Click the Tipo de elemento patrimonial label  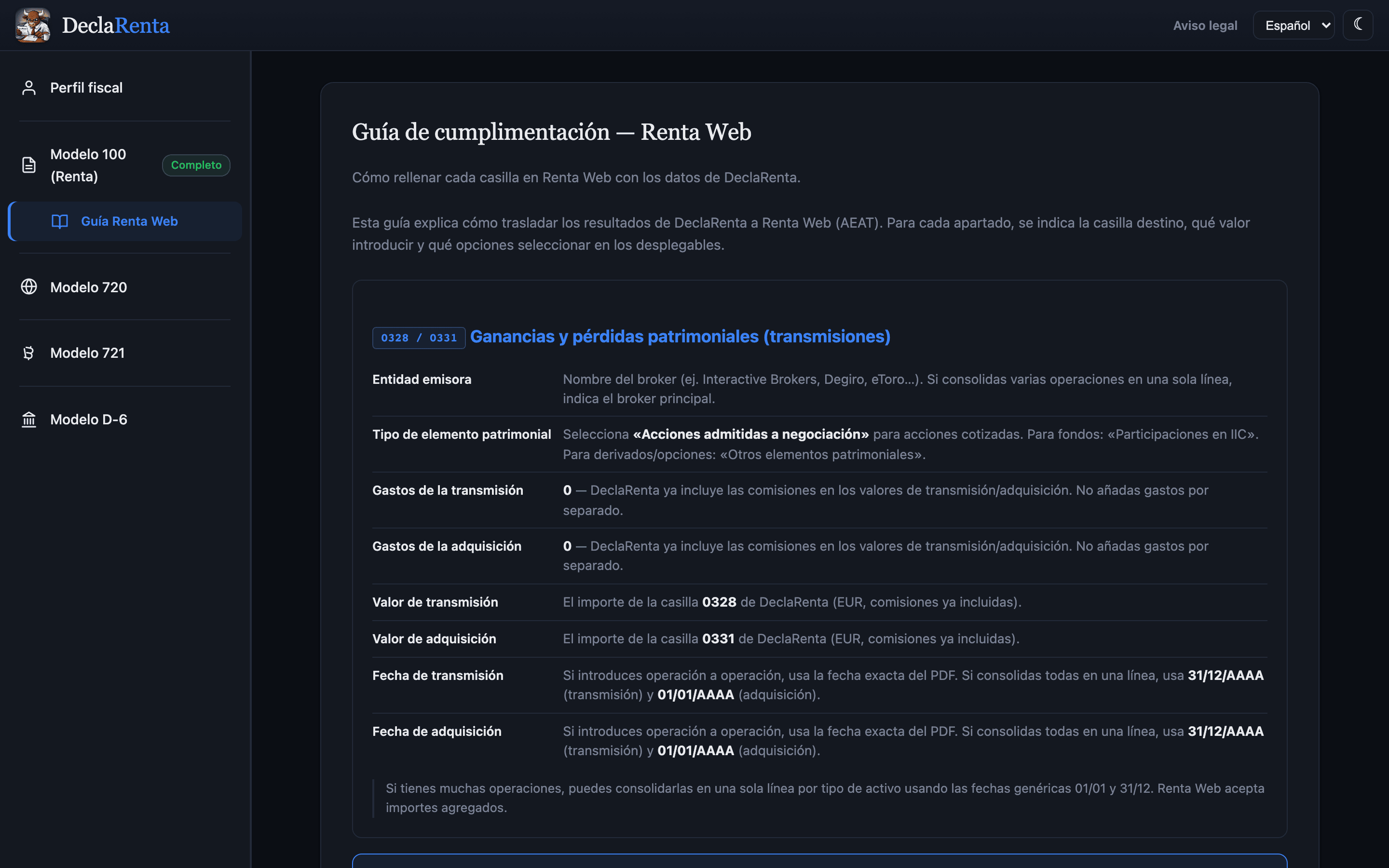pos(462,434)
